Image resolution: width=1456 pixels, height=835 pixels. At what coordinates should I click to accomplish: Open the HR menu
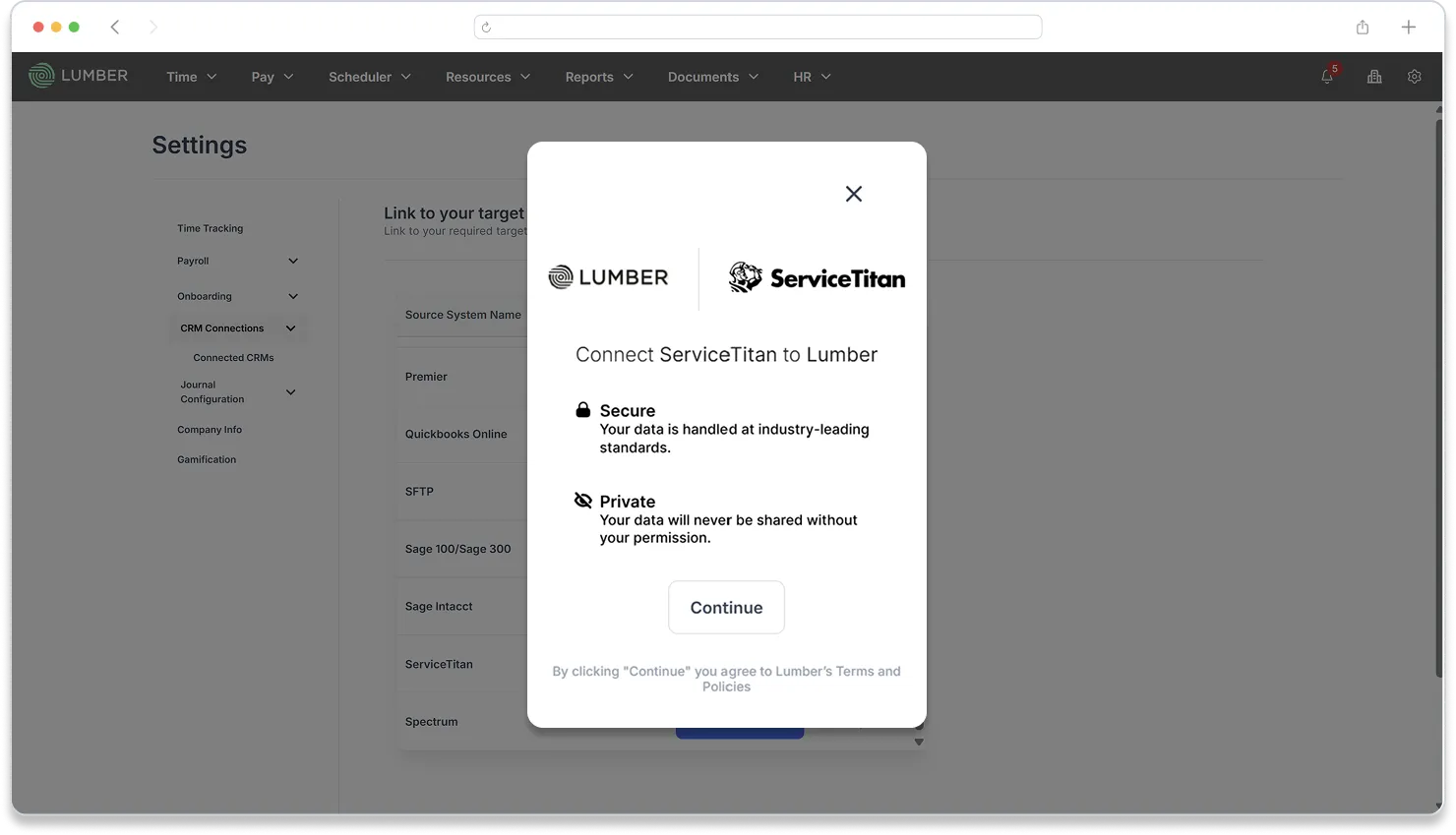pos(813,77)
